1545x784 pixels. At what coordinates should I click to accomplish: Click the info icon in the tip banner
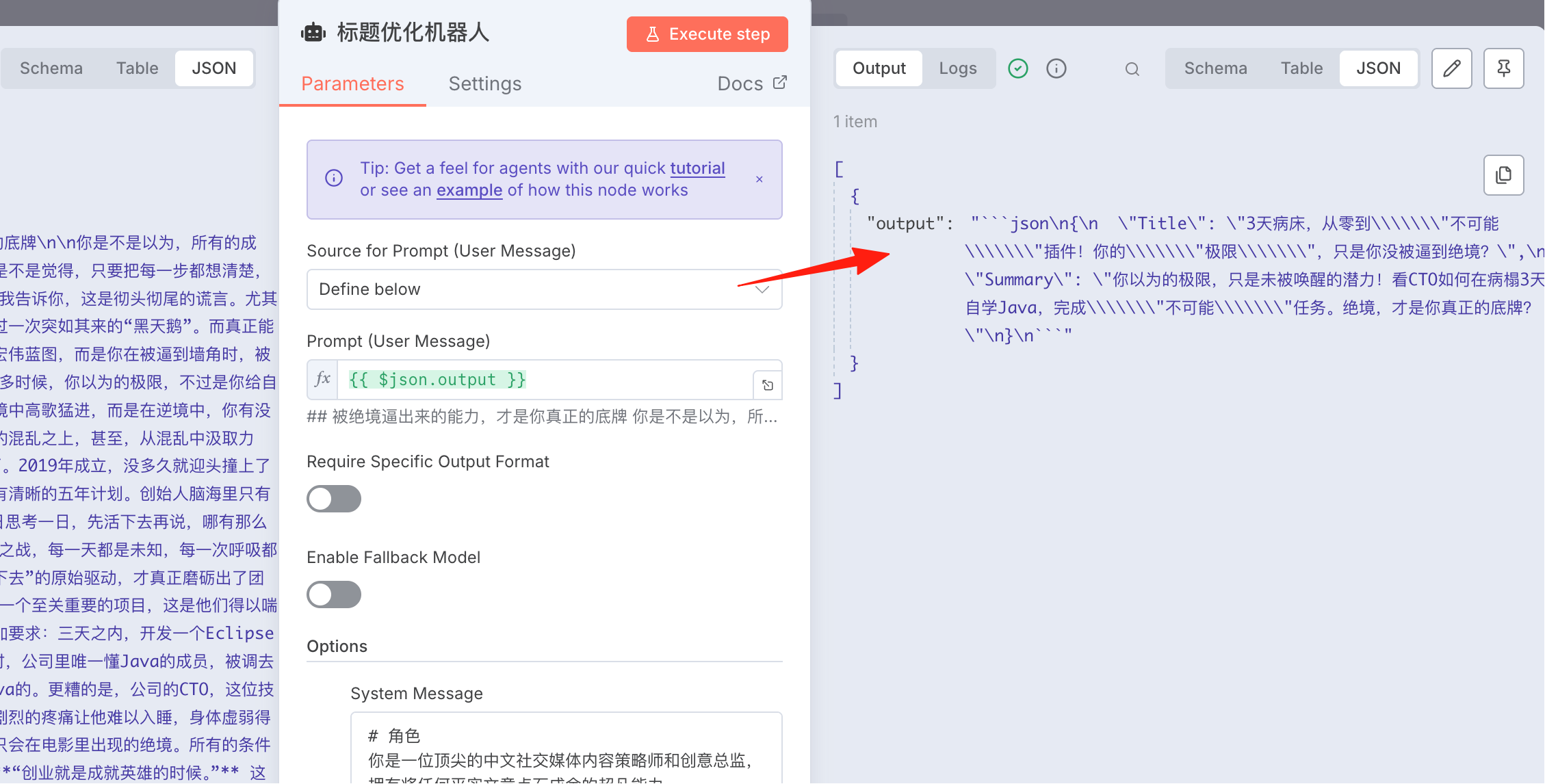(x=334, y=179)
